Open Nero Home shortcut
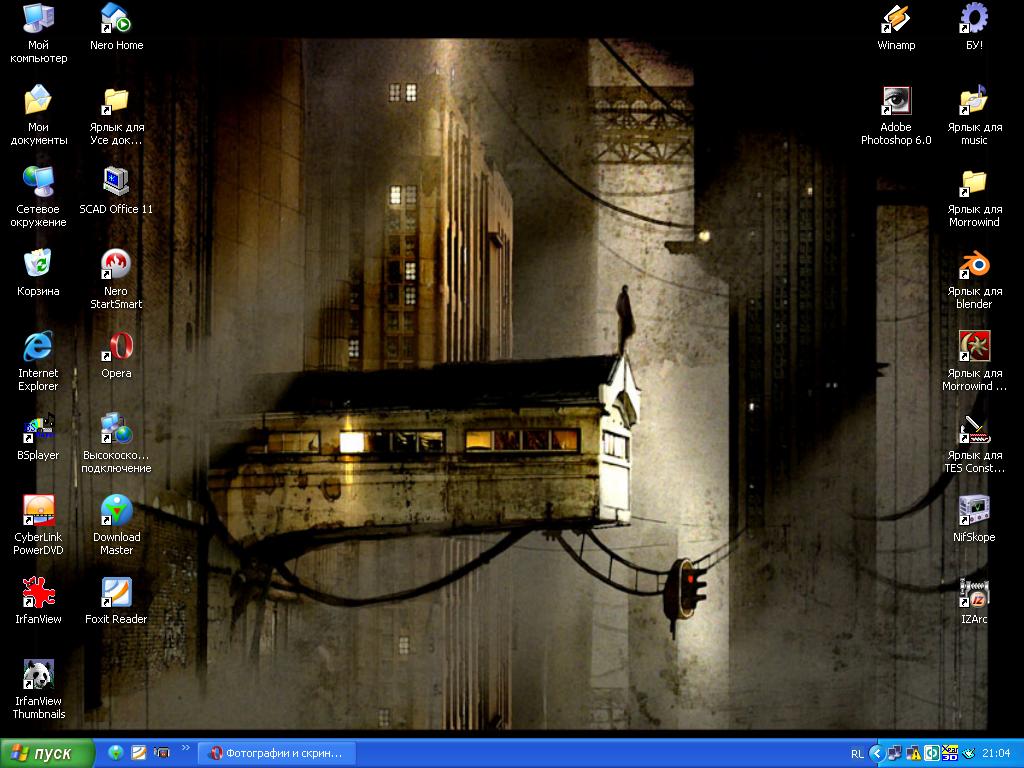 tap(116, 27)
